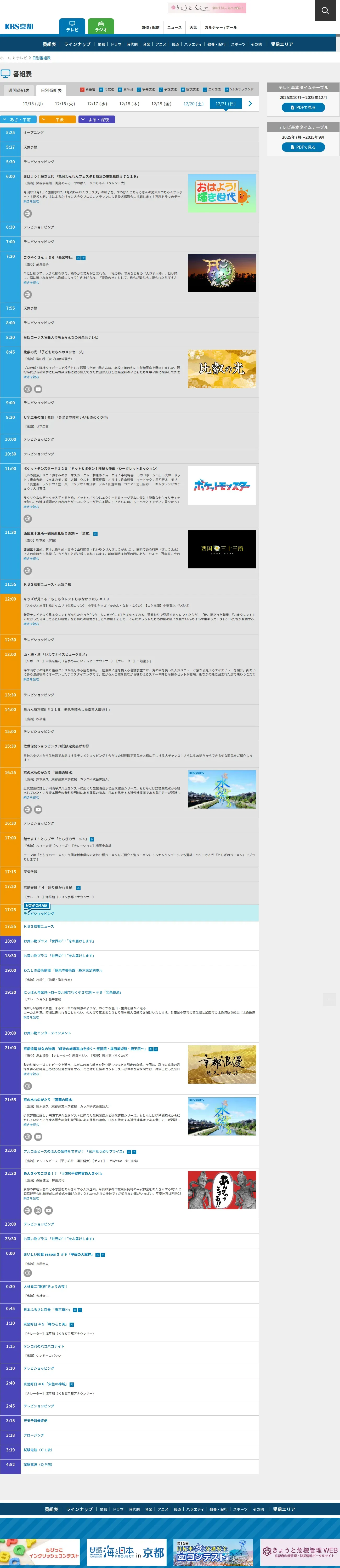The image size is (340, 1568).
Task: Open the search magnifier icon
Action: 325,10
